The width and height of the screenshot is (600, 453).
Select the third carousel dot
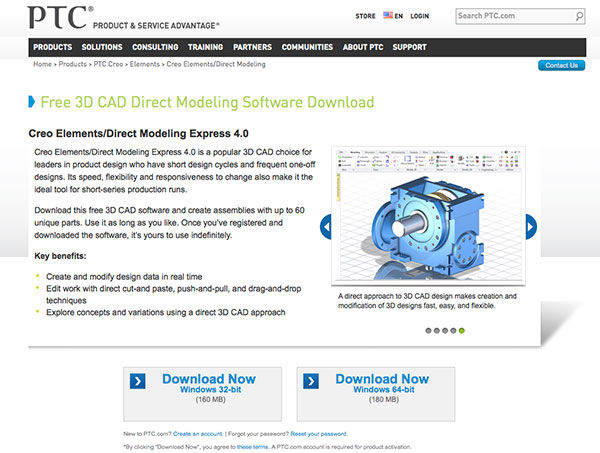coord(445,331)
